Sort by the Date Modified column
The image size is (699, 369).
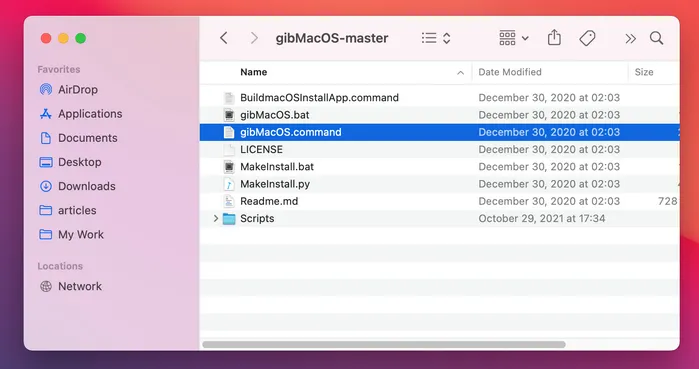pyautogui.click(x=510, y=72)
